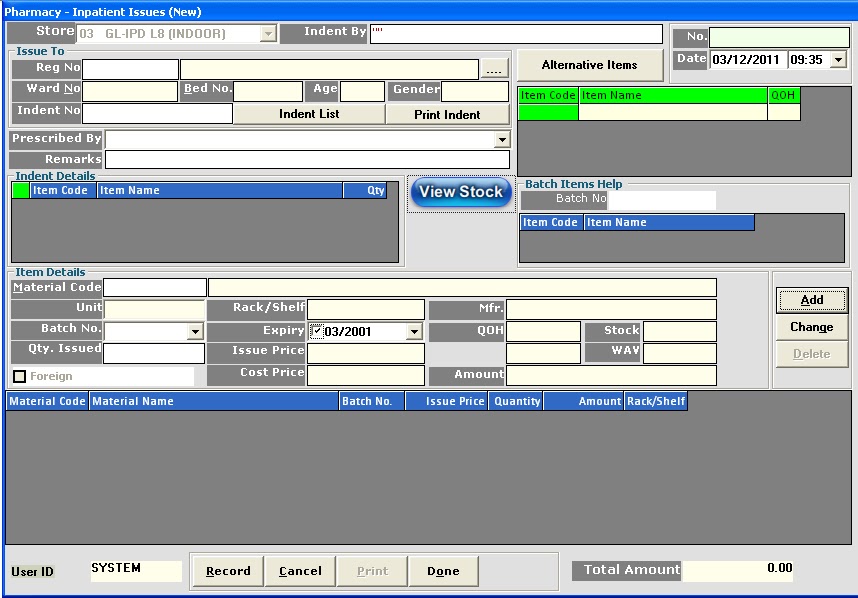
Task: Click Print Indent
Action: click(447, 112)
